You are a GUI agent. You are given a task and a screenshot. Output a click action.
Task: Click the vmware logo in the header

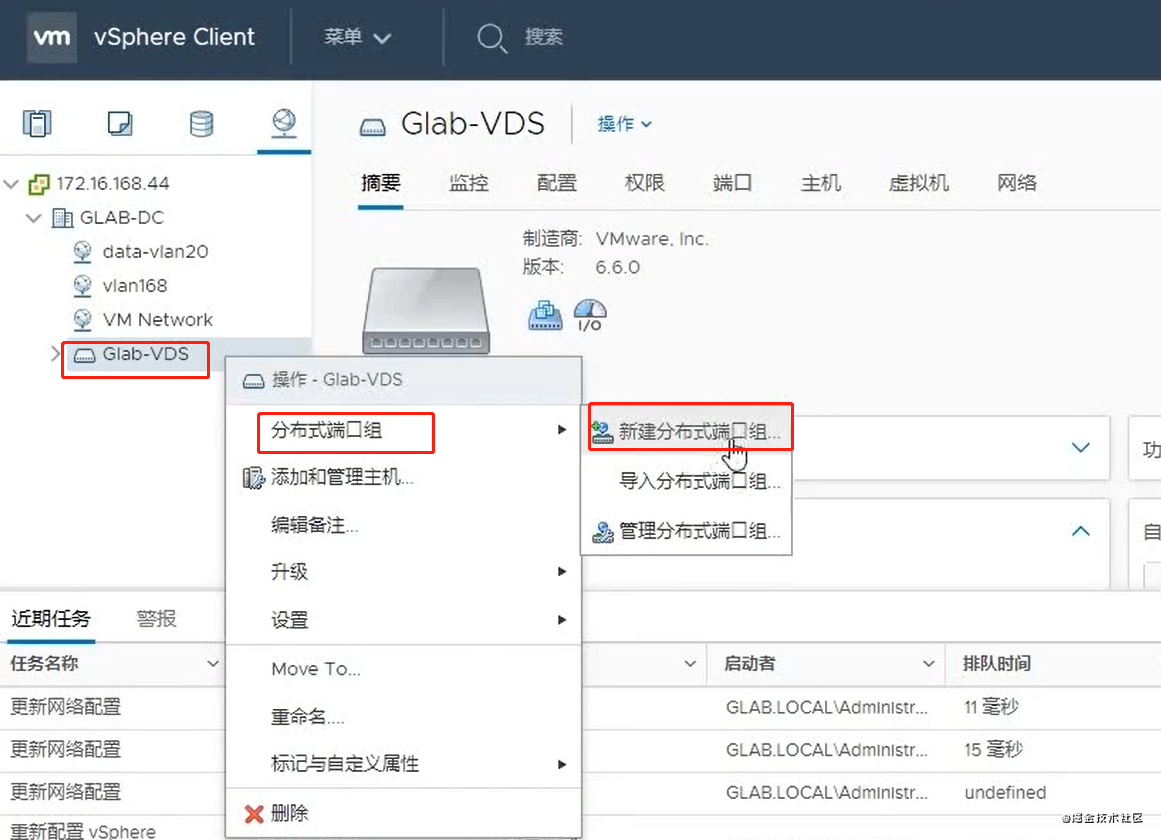coord(52,37)
